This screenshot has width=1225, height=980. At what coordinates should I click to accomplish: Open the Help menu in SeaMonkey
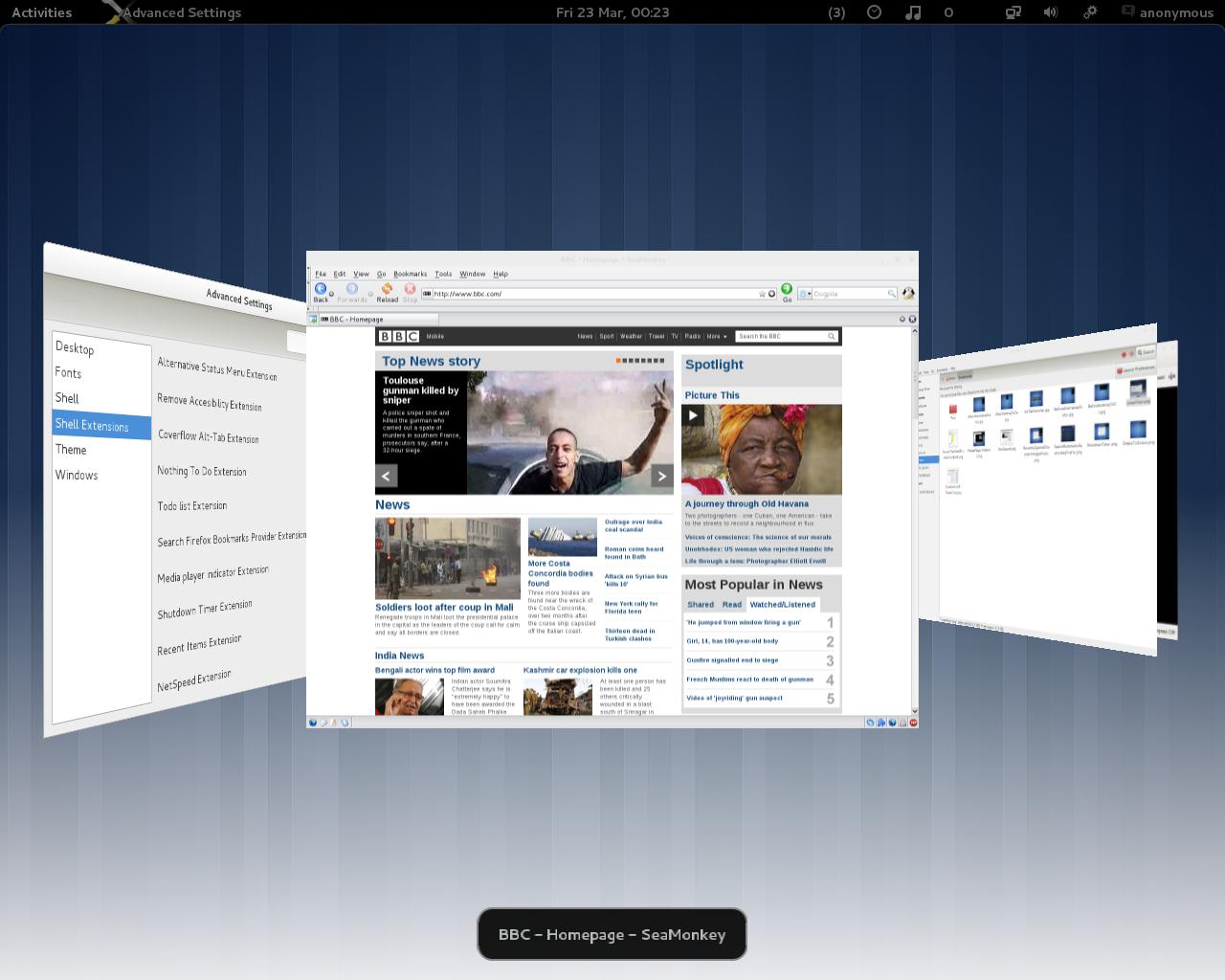501,274
